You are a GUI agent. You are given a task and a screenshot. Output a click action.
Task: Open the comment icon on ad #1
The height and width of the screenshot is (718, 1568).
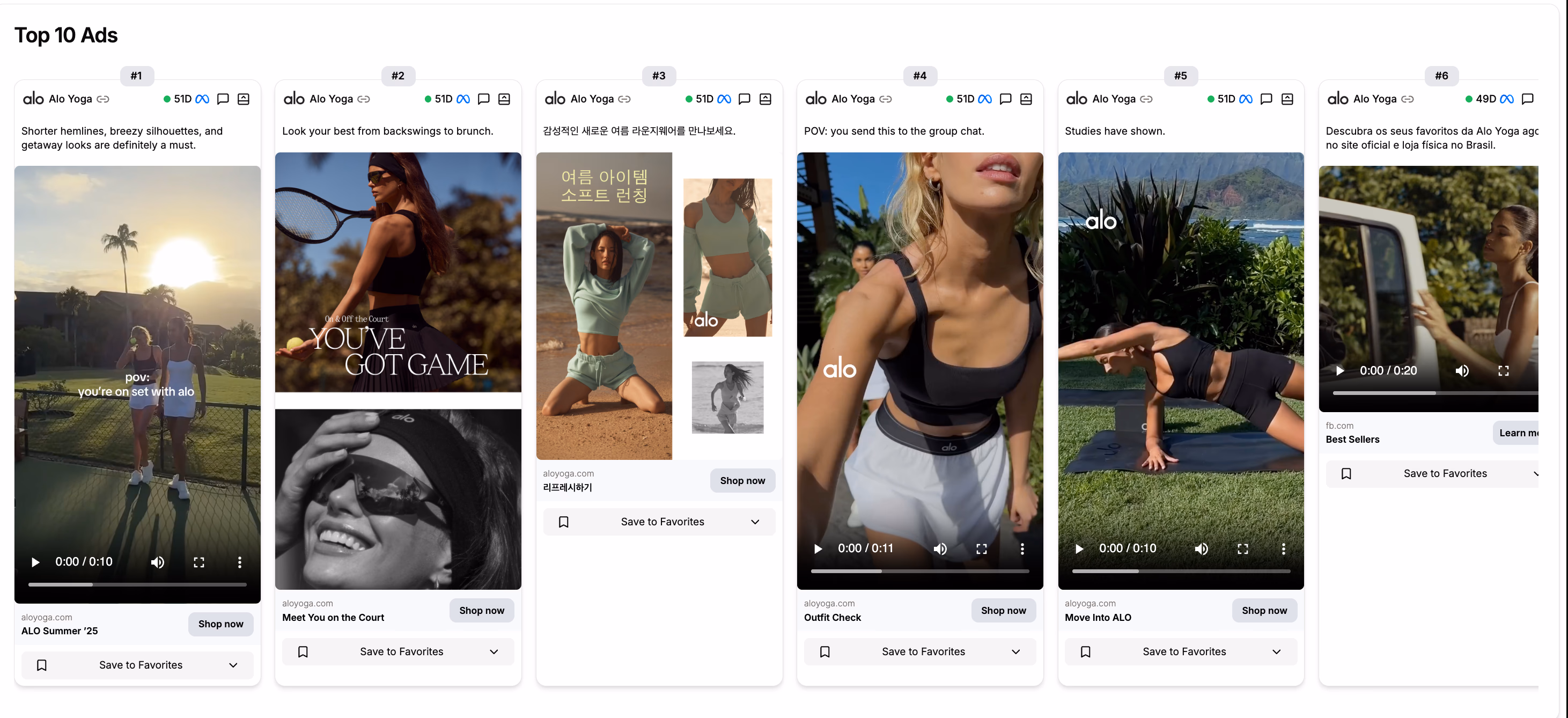pyautogui.click(x=223, y=99)
